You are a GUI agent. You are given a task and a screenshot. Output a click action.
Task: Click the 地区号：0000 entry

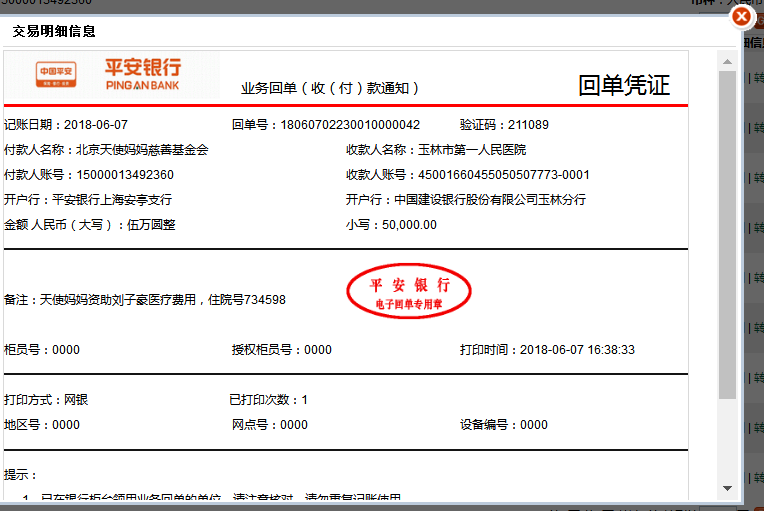42,425
